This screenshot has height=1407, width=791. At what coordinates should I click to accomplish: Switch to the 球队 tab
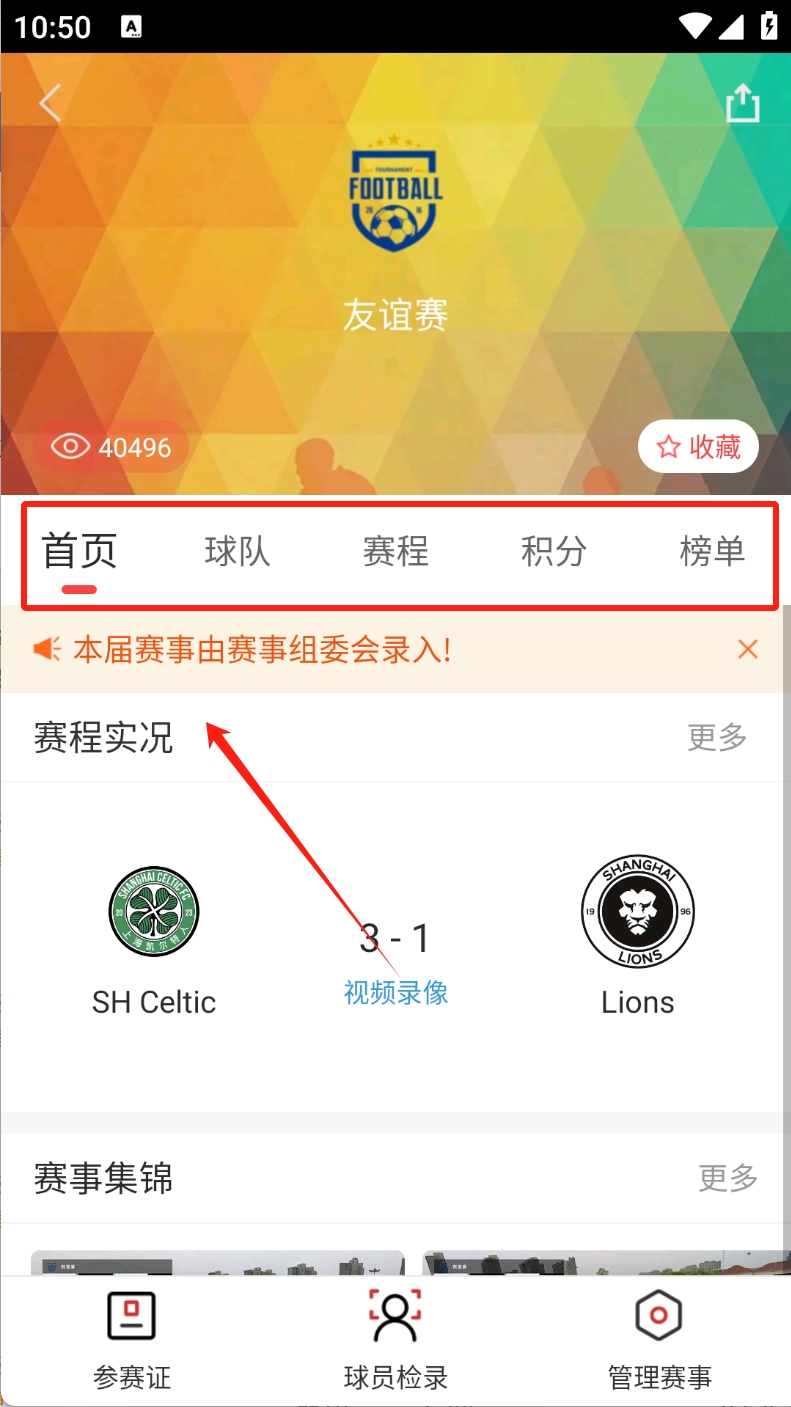point(238,551)
